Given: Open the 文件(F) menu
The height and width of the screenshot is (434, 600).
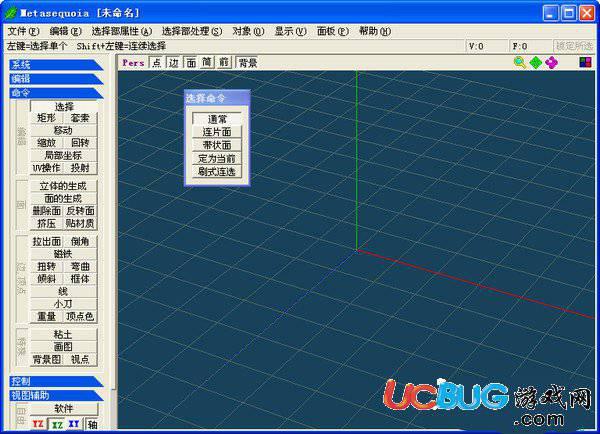Looking at the screenshot, I should (x=23, y=31).
